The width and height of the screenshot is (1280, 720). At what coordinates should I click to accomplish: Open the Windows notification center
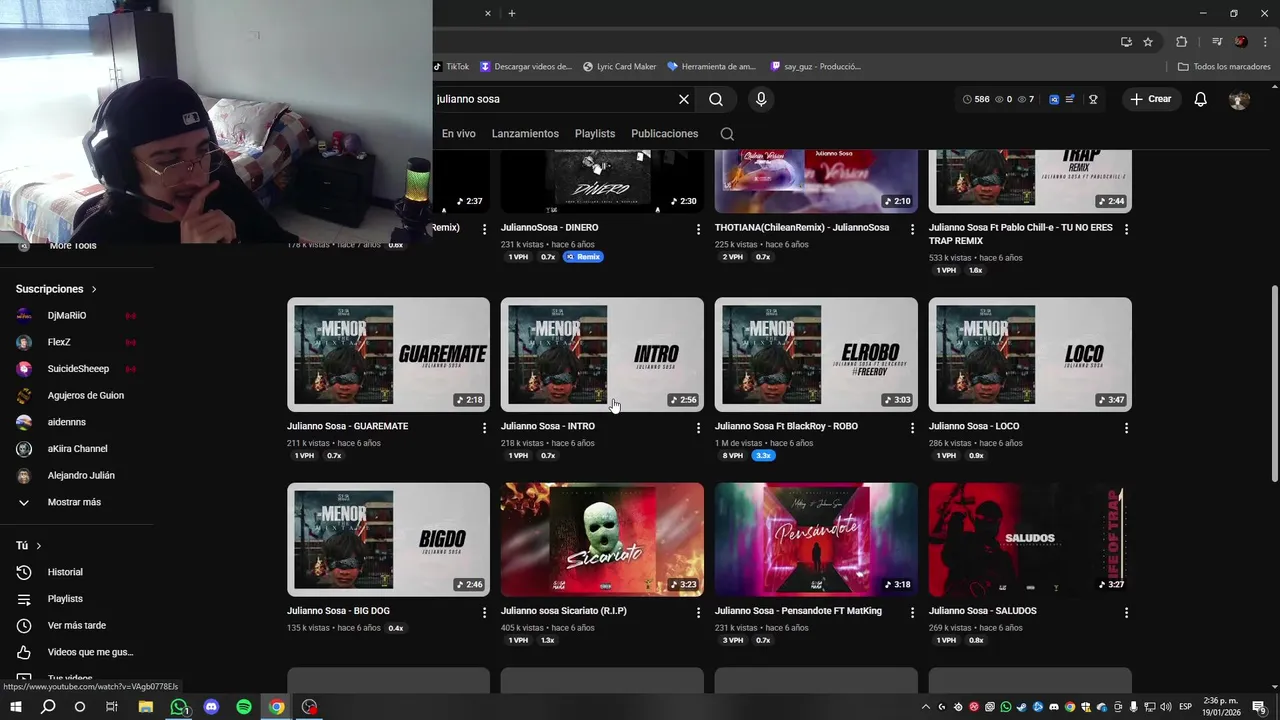(1258, 707)
